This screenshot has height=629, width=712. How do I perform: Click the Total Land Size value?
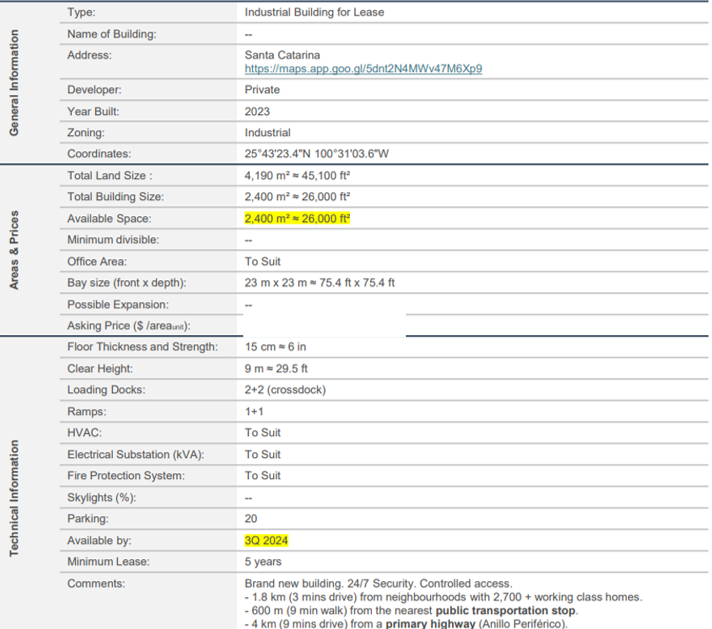click(x=297, y=176)
